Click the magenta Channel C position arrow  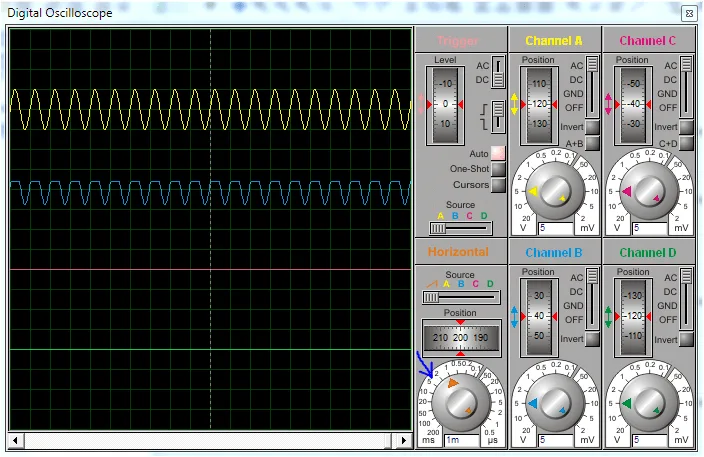(x=608, y=104)
